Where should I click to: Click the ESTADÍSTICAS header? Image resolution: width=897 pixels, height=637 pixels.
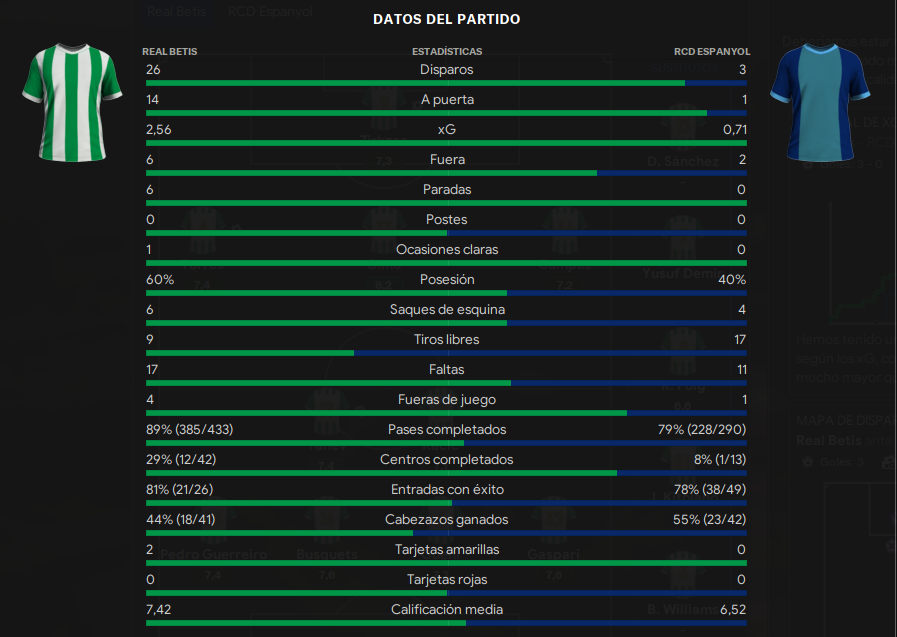point(447,51)
